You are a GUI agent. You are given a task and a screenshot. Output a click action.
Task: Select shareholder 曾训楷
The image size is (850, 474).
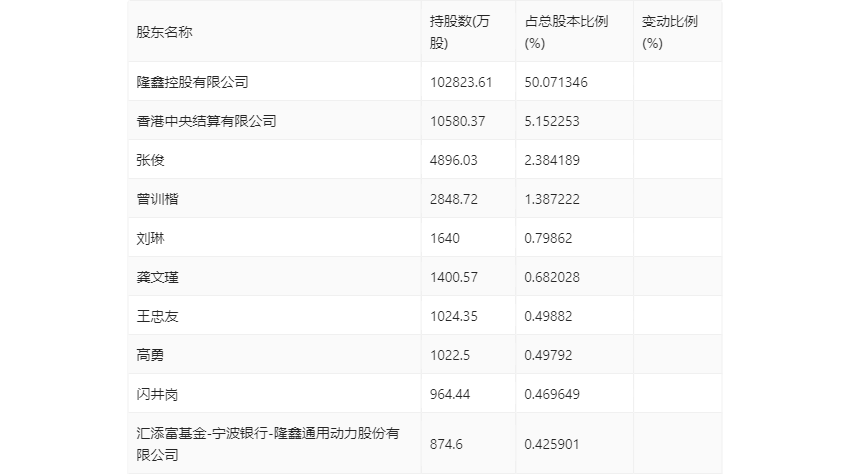(x=157, y=199)
